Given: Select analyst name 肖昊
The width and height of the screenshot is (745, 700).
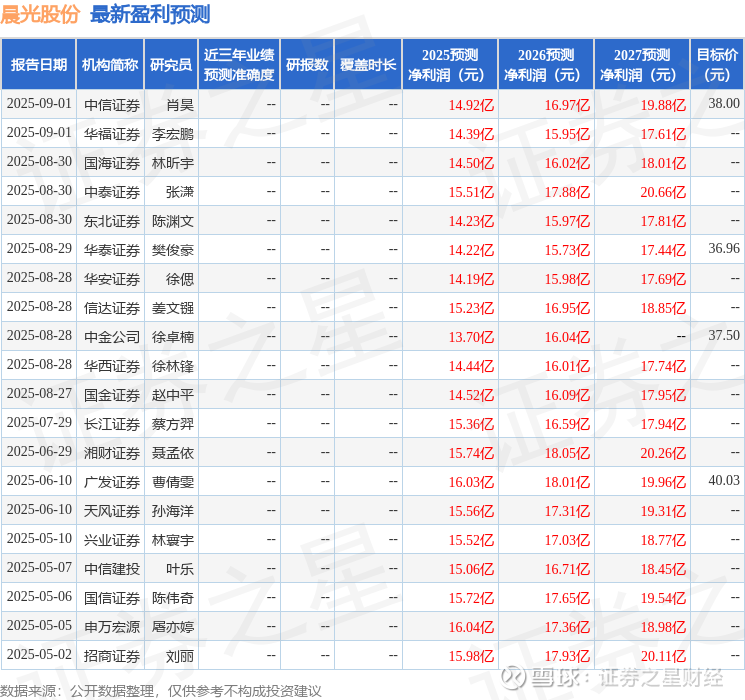Looking at the screenshot, I should pyautogui.click(x=180, y=105).
